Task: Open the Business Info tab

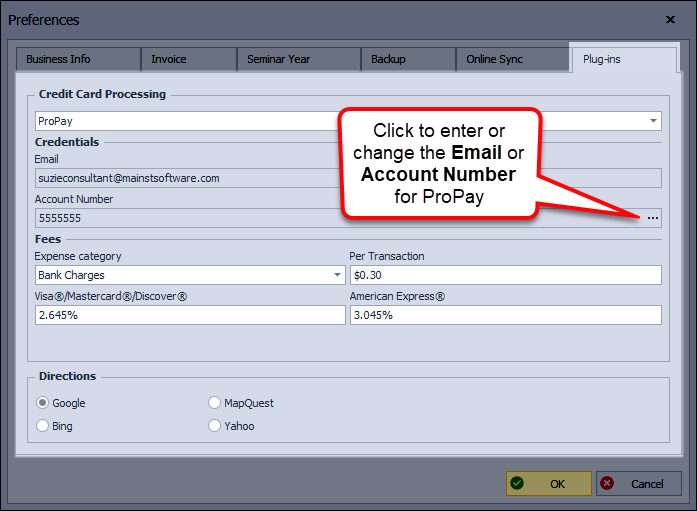Action: 78,59
